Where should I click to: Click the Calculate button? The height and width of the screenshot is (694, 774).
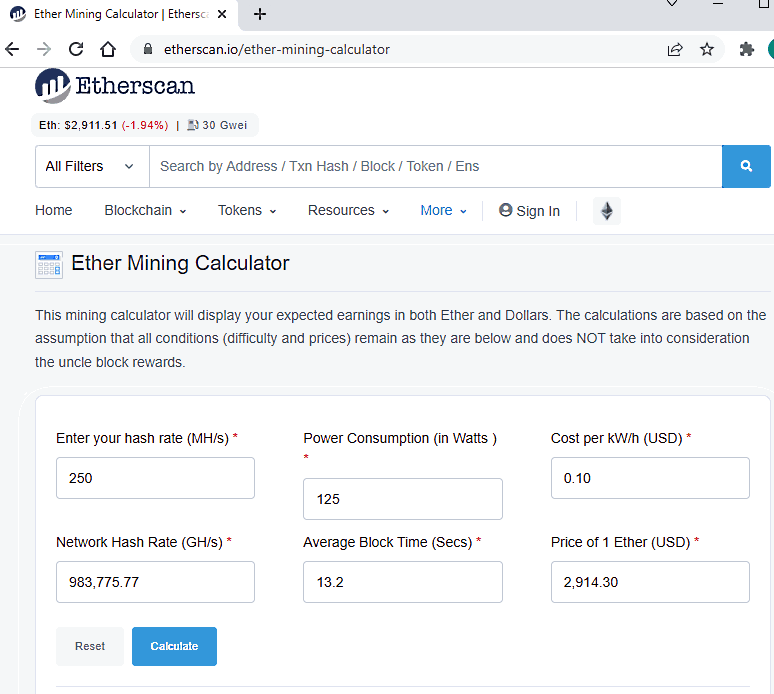pos(174,646)
